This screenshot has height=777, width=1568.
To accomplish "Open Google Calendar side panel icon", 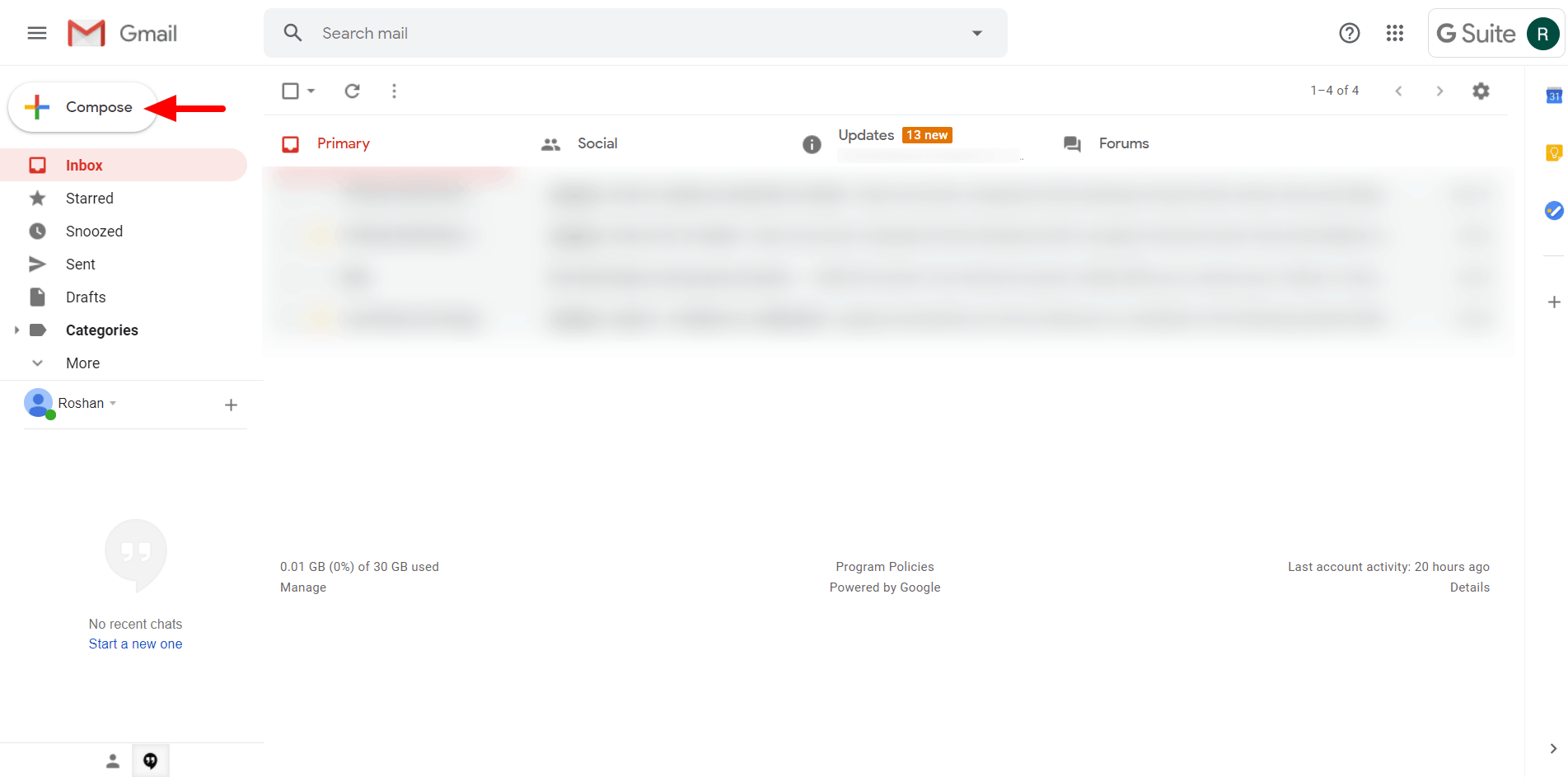I will 1553,96.
